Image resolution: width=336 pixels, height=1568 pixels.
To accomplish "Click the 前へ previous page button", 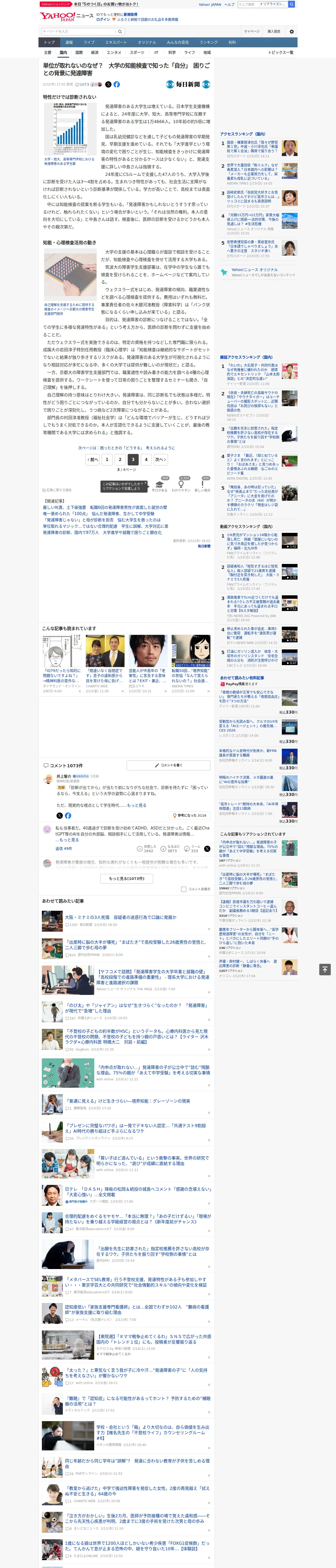I will 93,460.
